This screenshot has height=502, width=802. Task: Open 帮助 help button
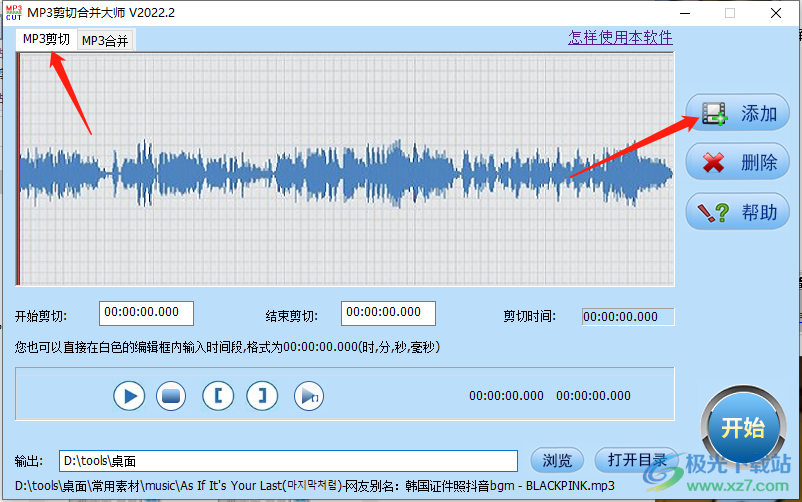[738, 211]
